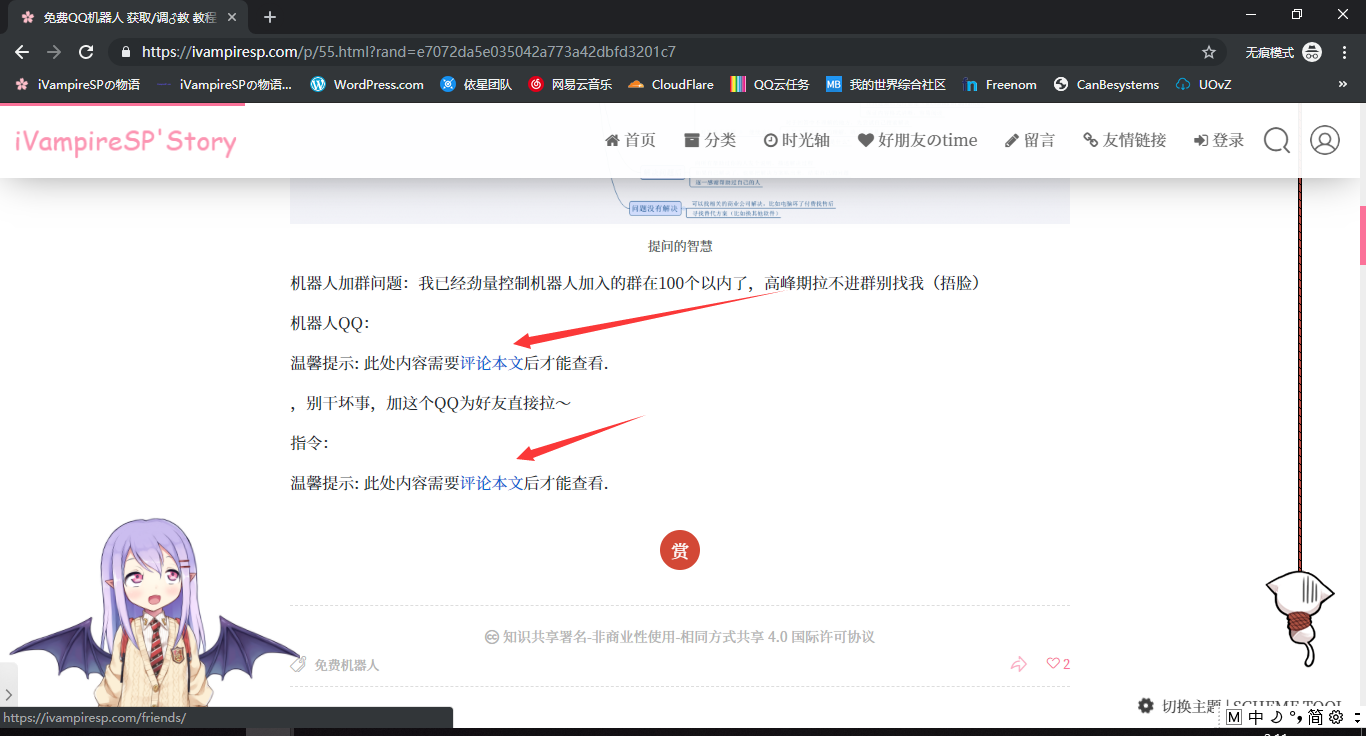
Task: Open the browser three-dot menu
Action: 1345,51
